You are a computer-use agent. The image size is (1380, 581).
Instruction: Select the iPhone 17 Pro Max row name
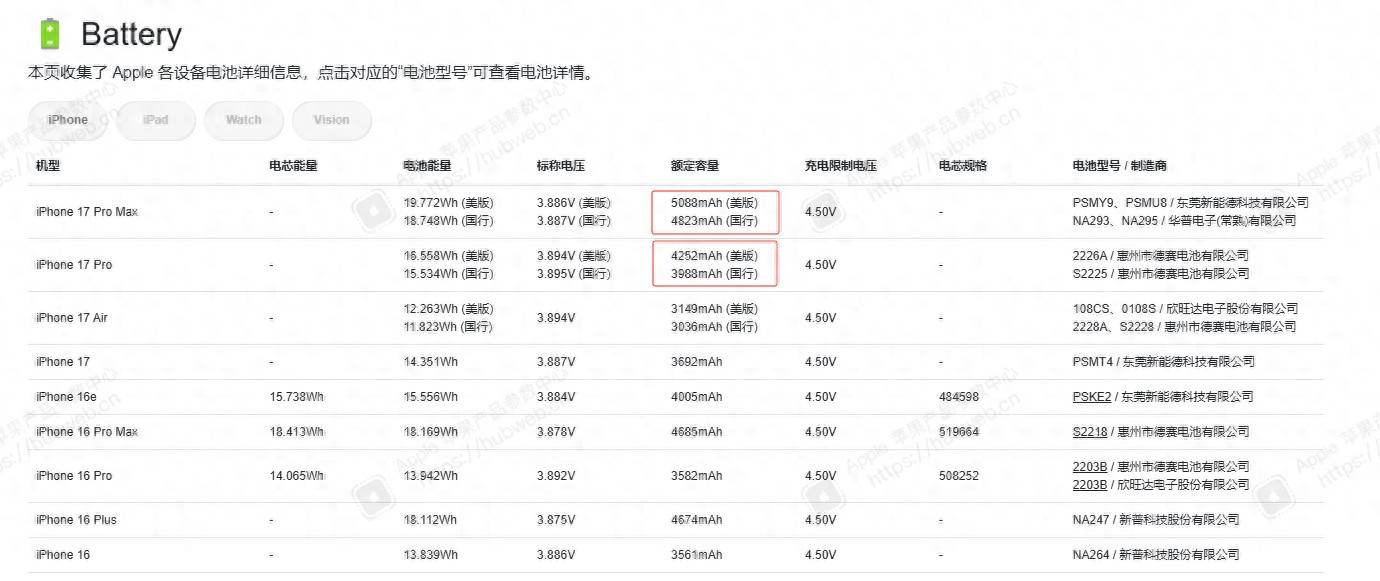pyautogui.click(x=87, y=212)
